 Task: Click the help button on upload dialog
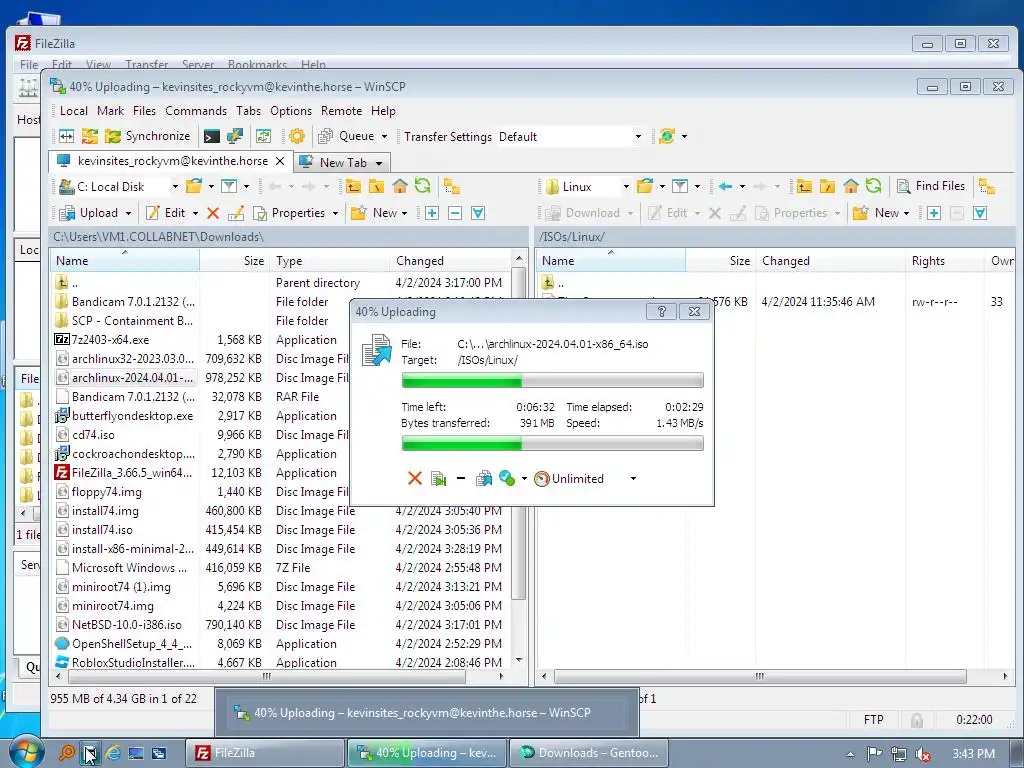(x=662, y=312)
